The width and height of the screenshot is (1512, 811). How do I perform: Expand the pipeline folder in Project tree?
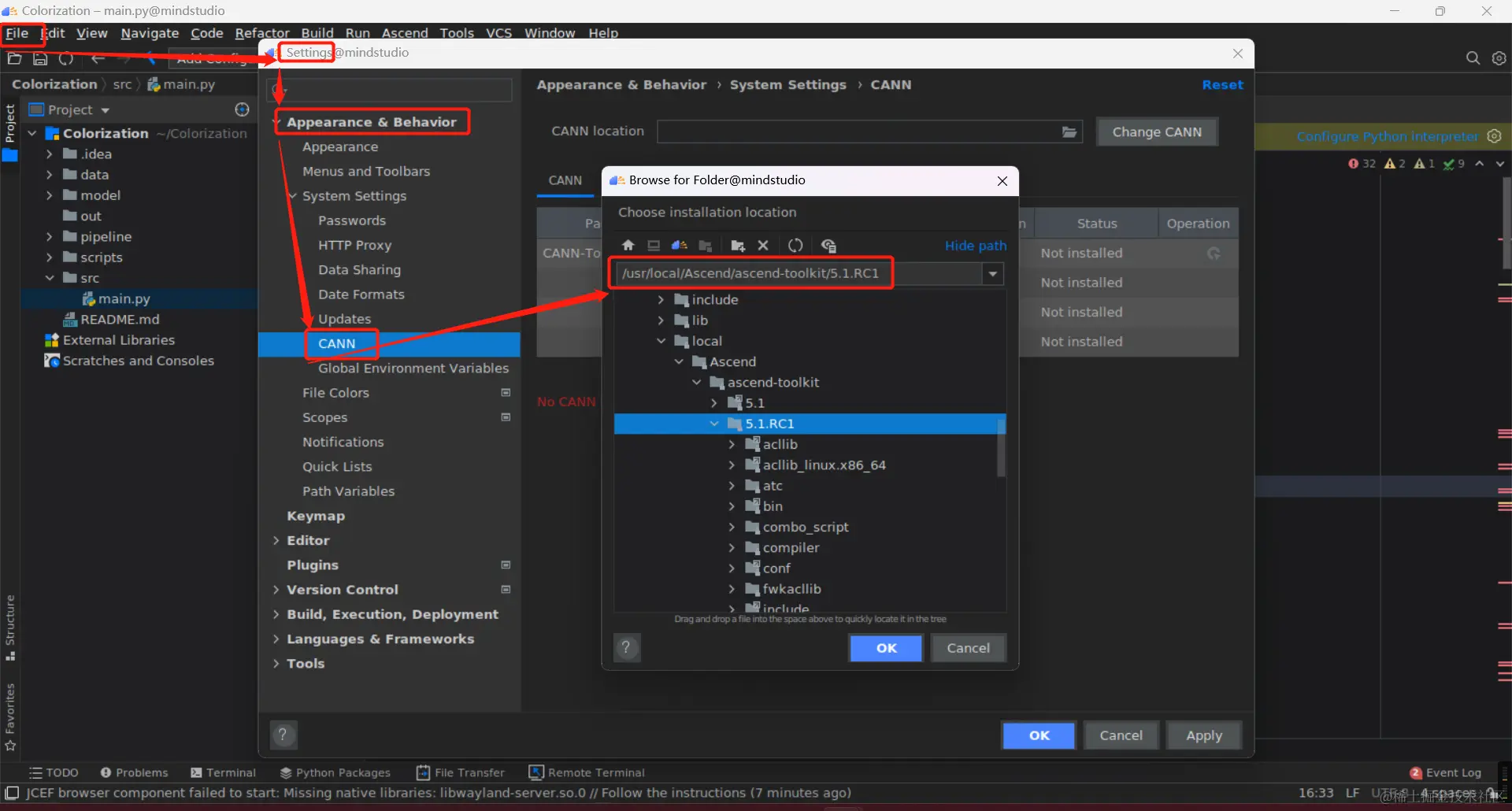tap(49, 237)
